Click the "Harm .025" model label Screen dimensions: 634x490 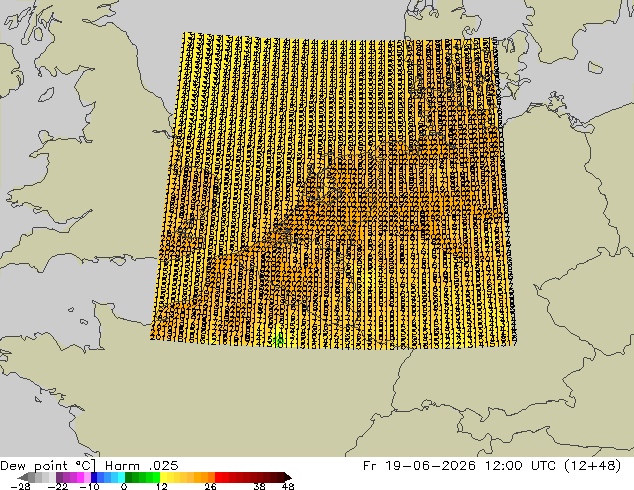tap(142, 466)
